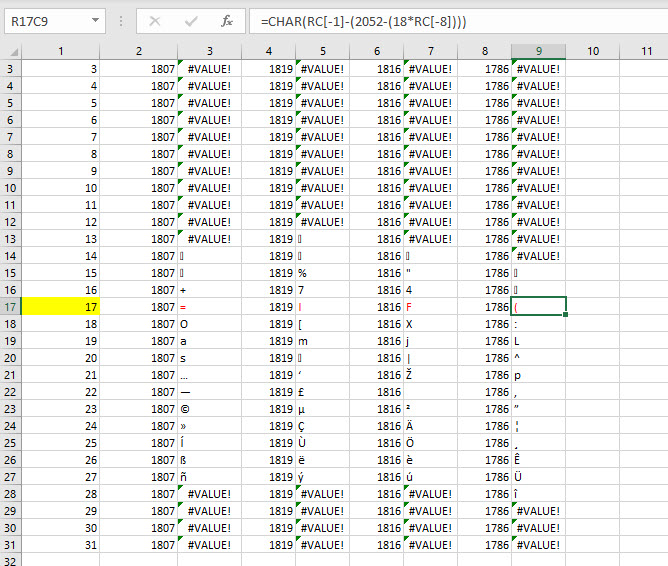The image size is (668, 566).
Task: Click the 'p' cell in row 21
Action: click(x=539, y=375)
